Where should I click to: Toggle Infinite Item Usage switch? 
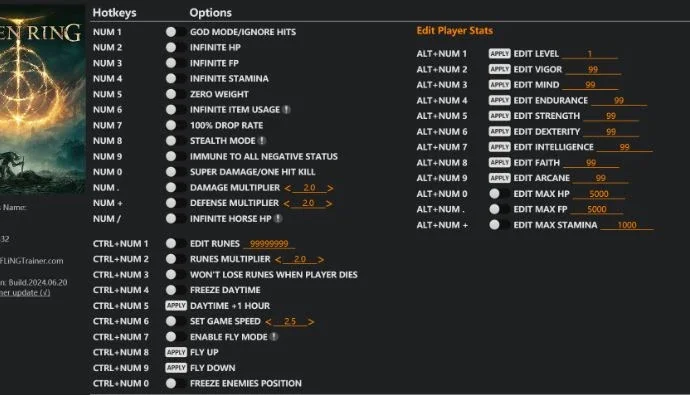point(176,110)
